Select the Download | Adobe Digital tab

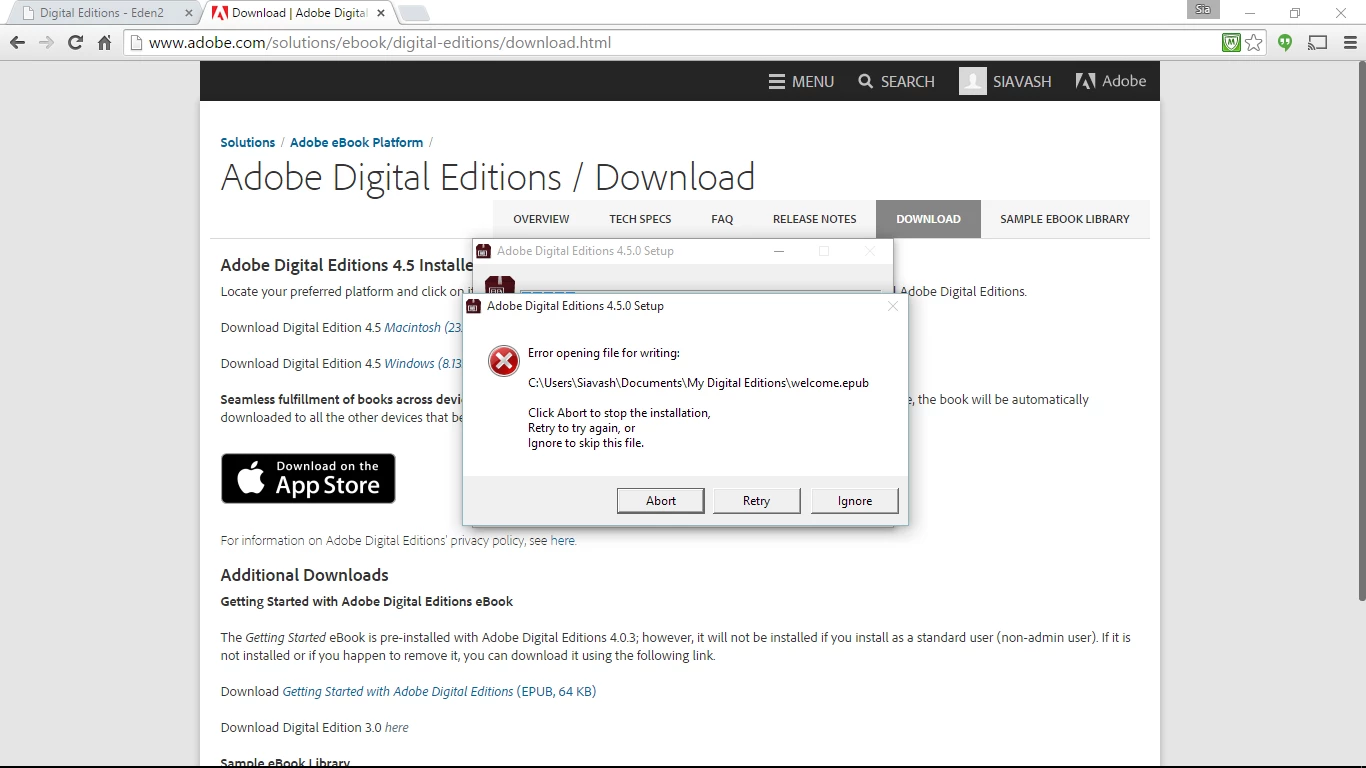(297, 13)
